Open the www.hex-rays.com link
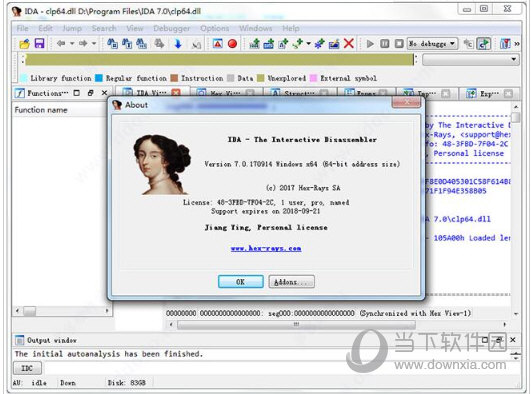Viewport: 531px width, 394px height. tap(266, 248)
